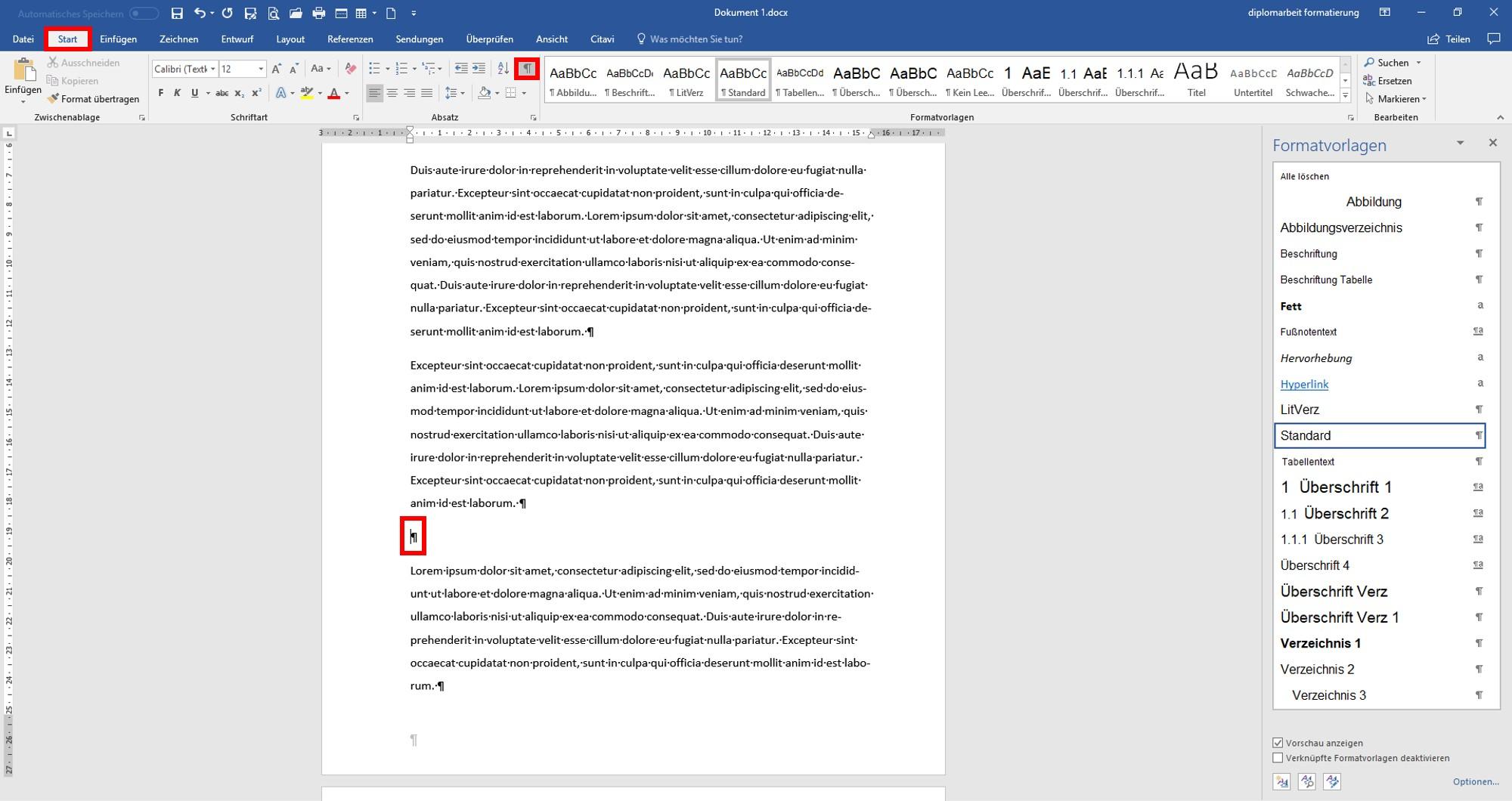Expand the styles gallery more arrow
This screenshot has height=801, width=1512.
[x=1345, y=95]
